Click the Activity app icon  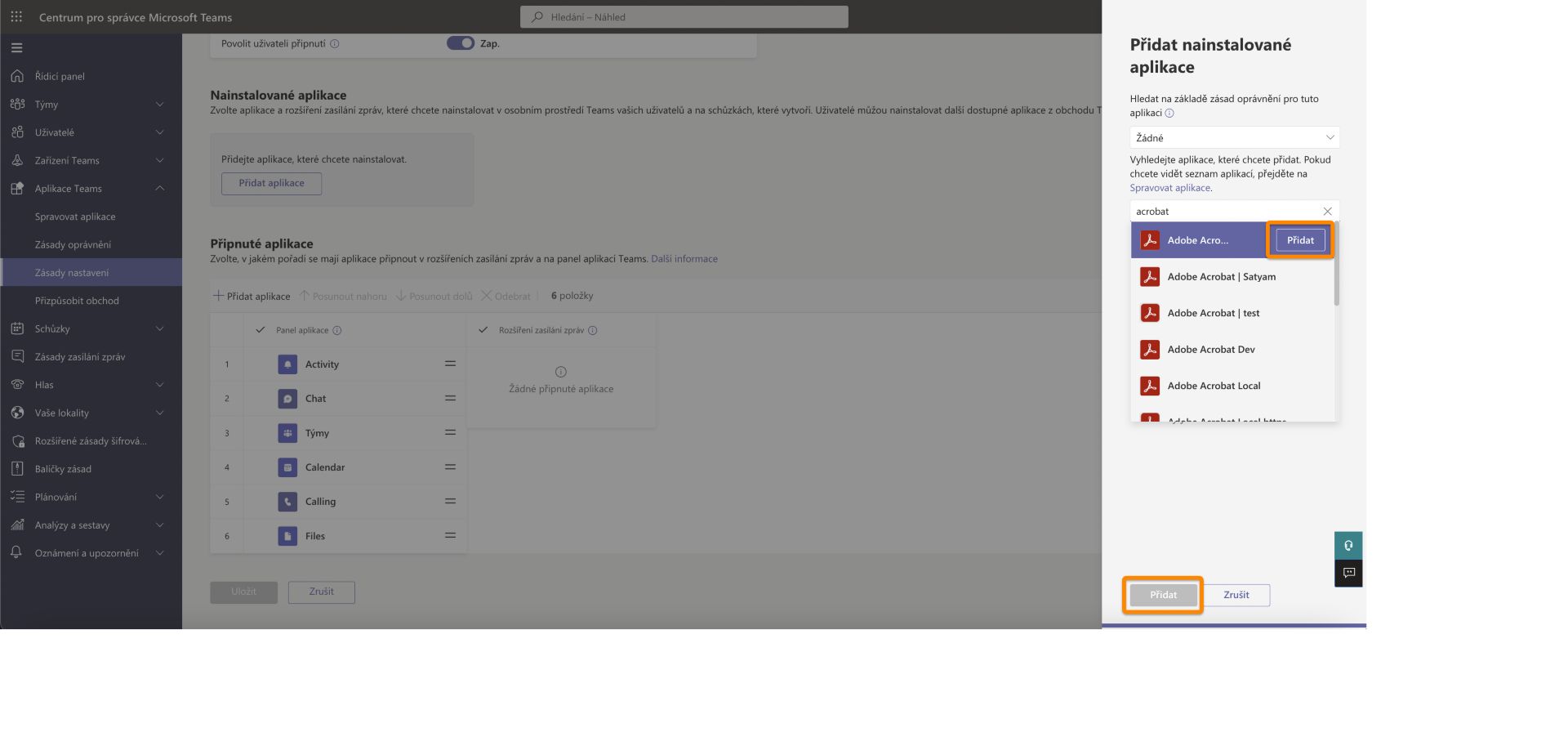point(287,364)
